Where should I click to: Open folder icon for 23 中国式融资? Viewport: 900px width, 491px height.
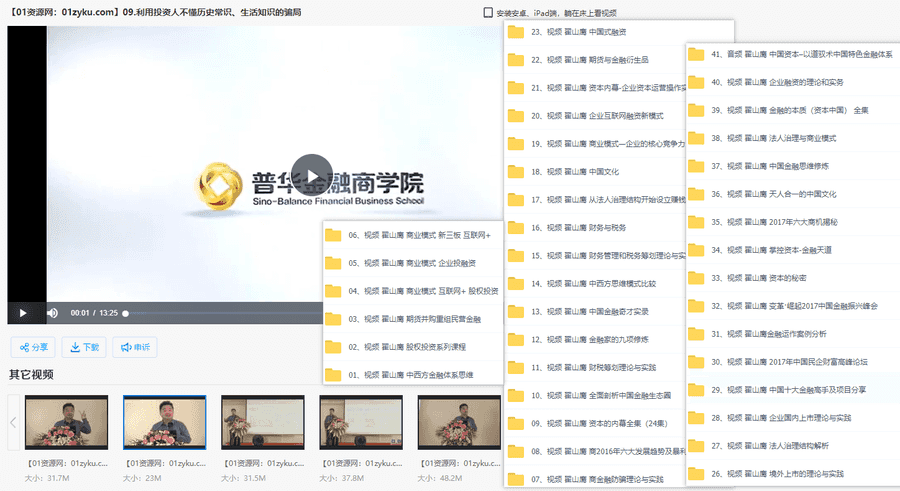(x=516, y=32)
